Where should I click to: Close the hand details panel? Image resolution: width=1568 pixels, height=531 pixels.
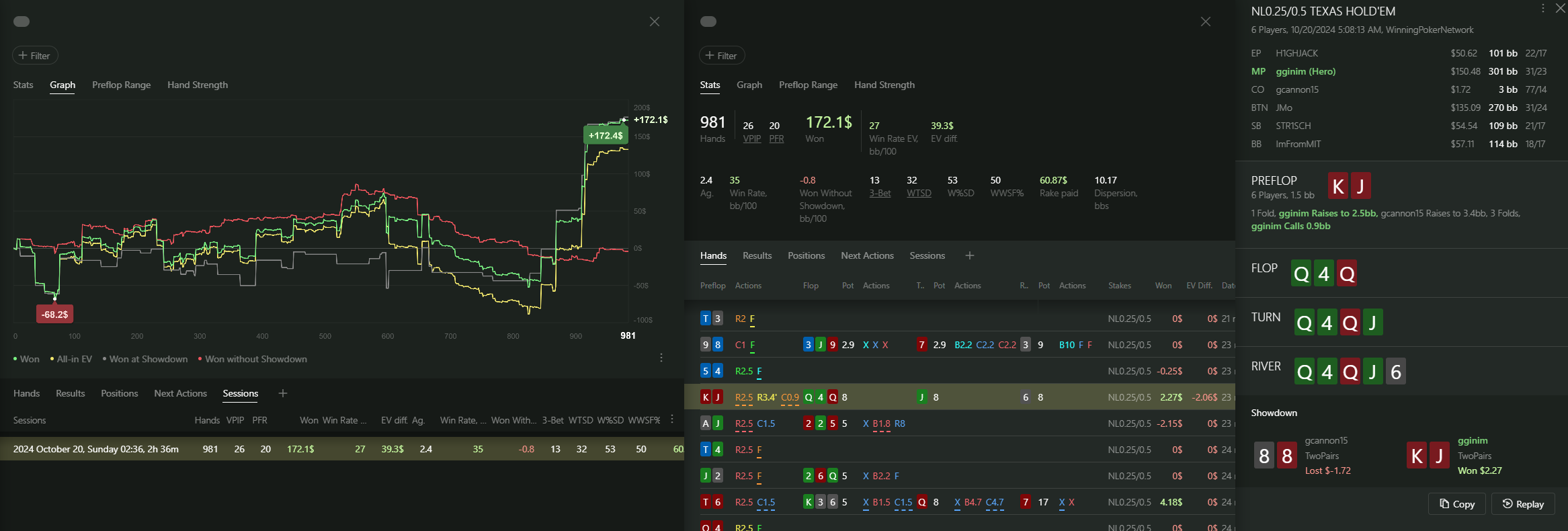[1561, 8]
